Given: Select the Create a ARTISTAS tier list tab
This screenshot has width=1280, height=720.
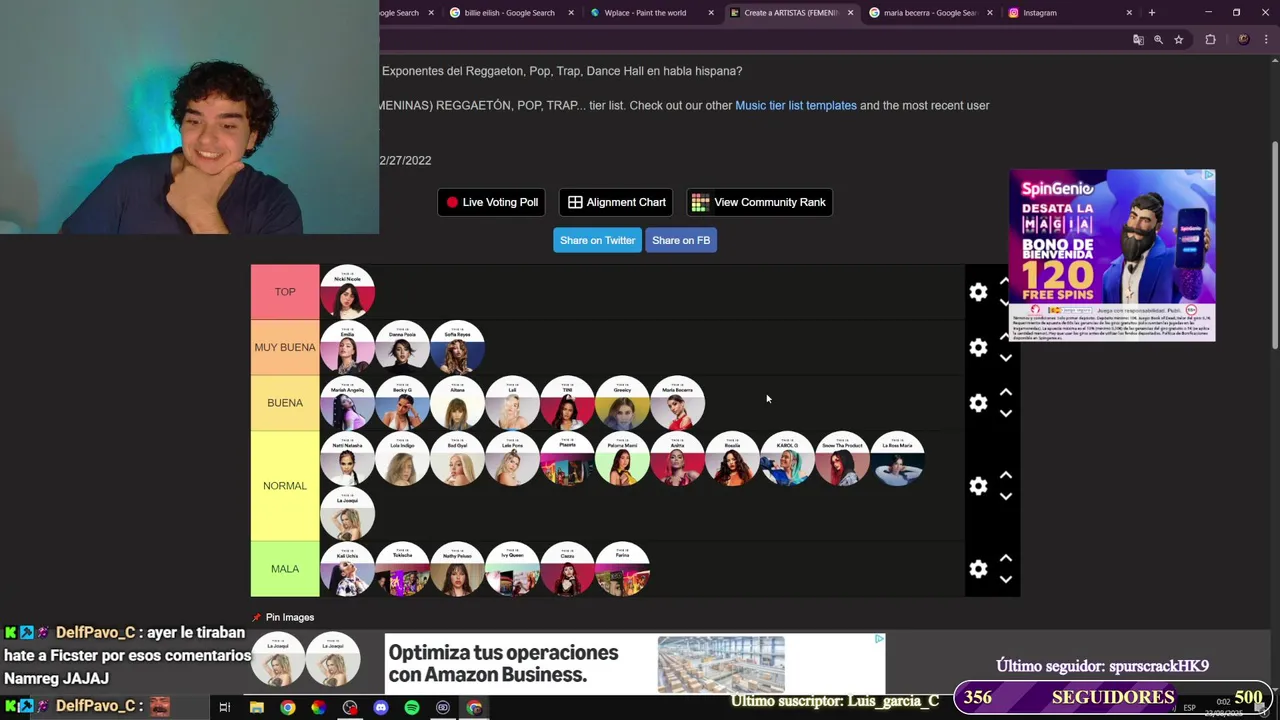Looking at the screenshot, I should (x=790, y=13).
